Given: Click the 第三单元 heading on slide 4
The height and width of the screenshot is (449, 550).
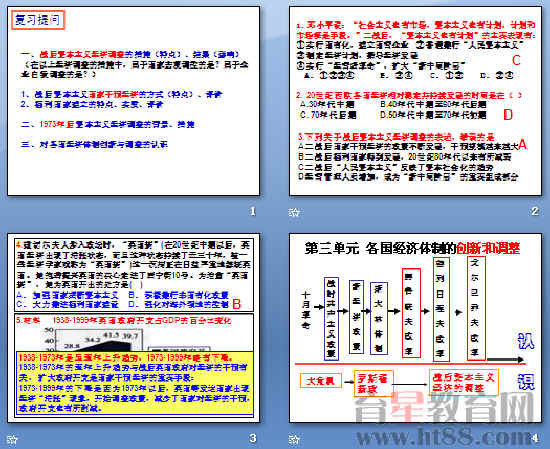Looking at the screenshot, I should 412,248.
